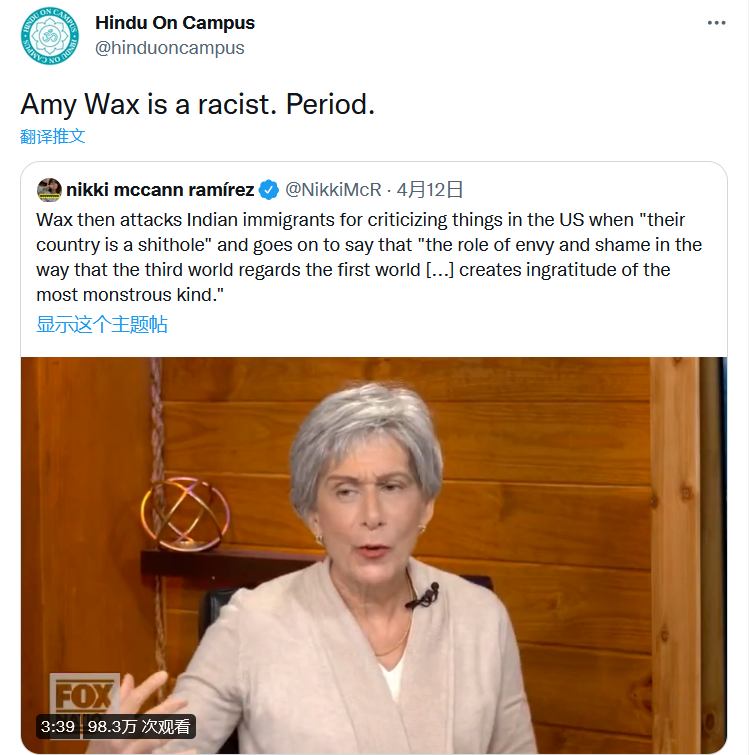
Task: Open the Hindu On Campus display name
Action: (175, 23)
